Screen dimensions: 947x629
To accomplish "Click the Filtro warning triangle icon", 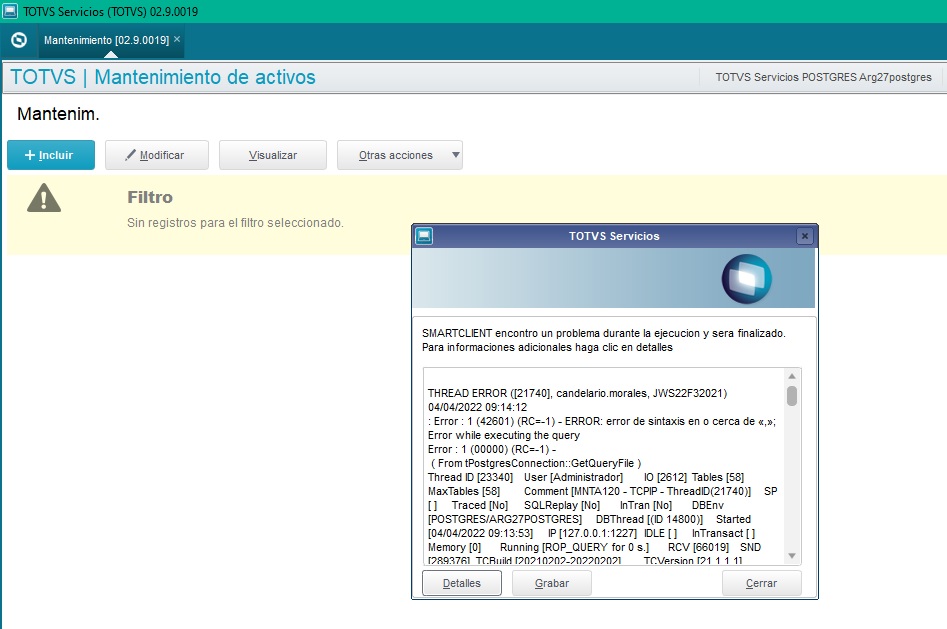I will tap(44, 198).
